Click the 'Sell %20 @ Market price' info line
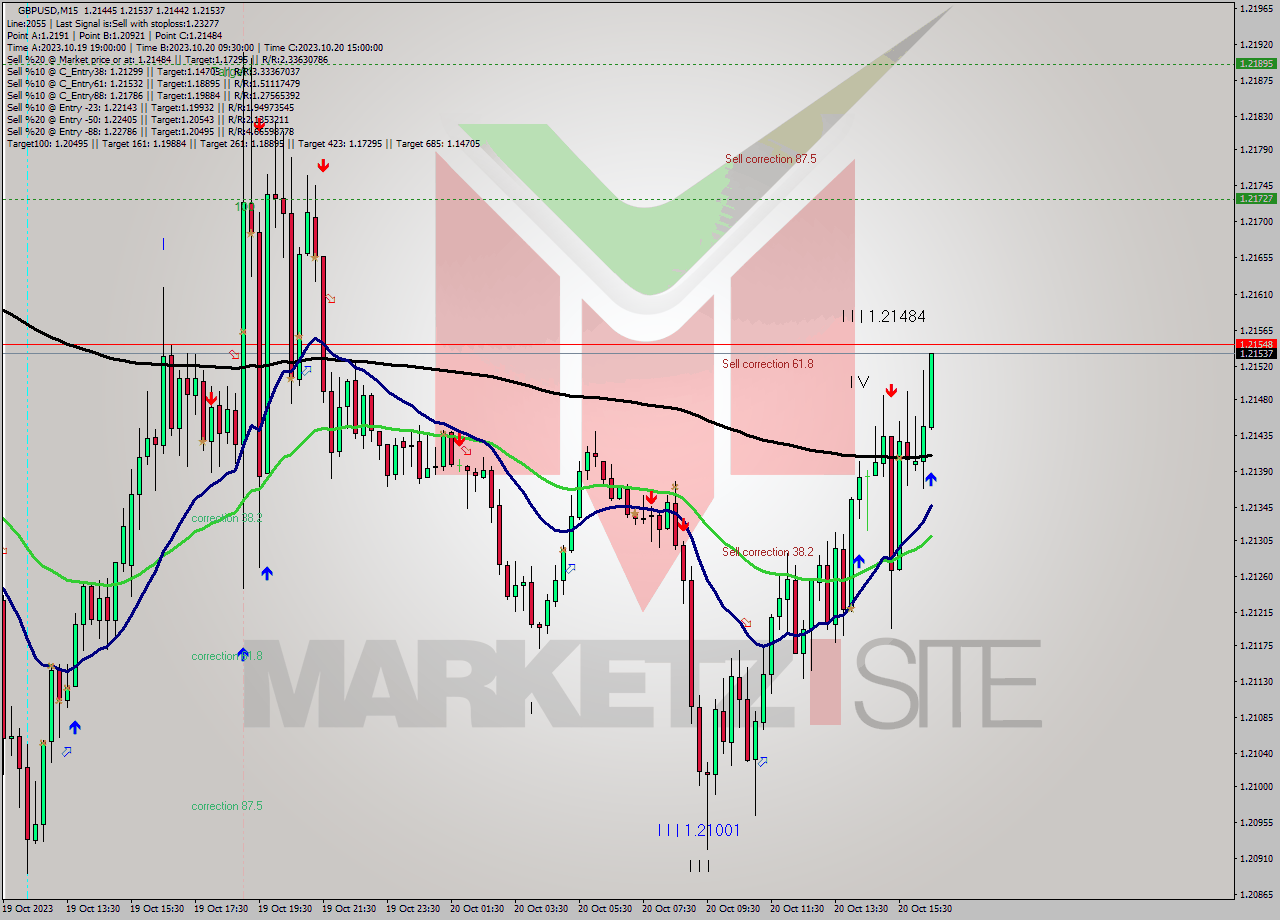1280x920 pixels. (167, 59)
